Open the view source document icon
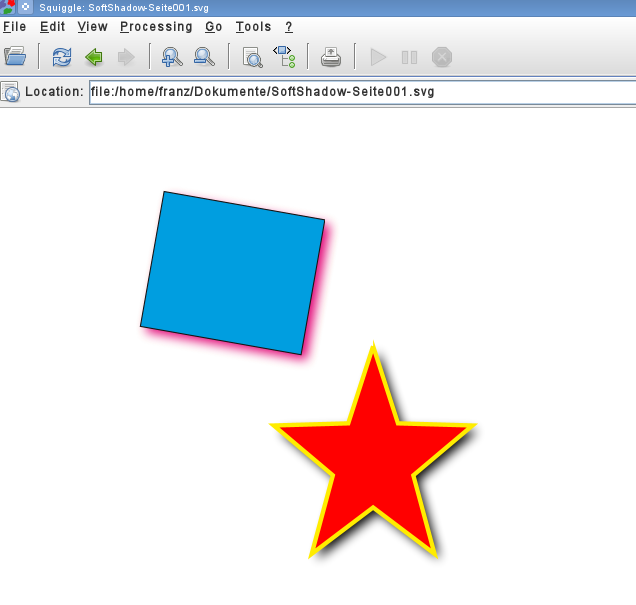Image resolution: width=636 pixels, height=605 pixels. pos(252,57)
